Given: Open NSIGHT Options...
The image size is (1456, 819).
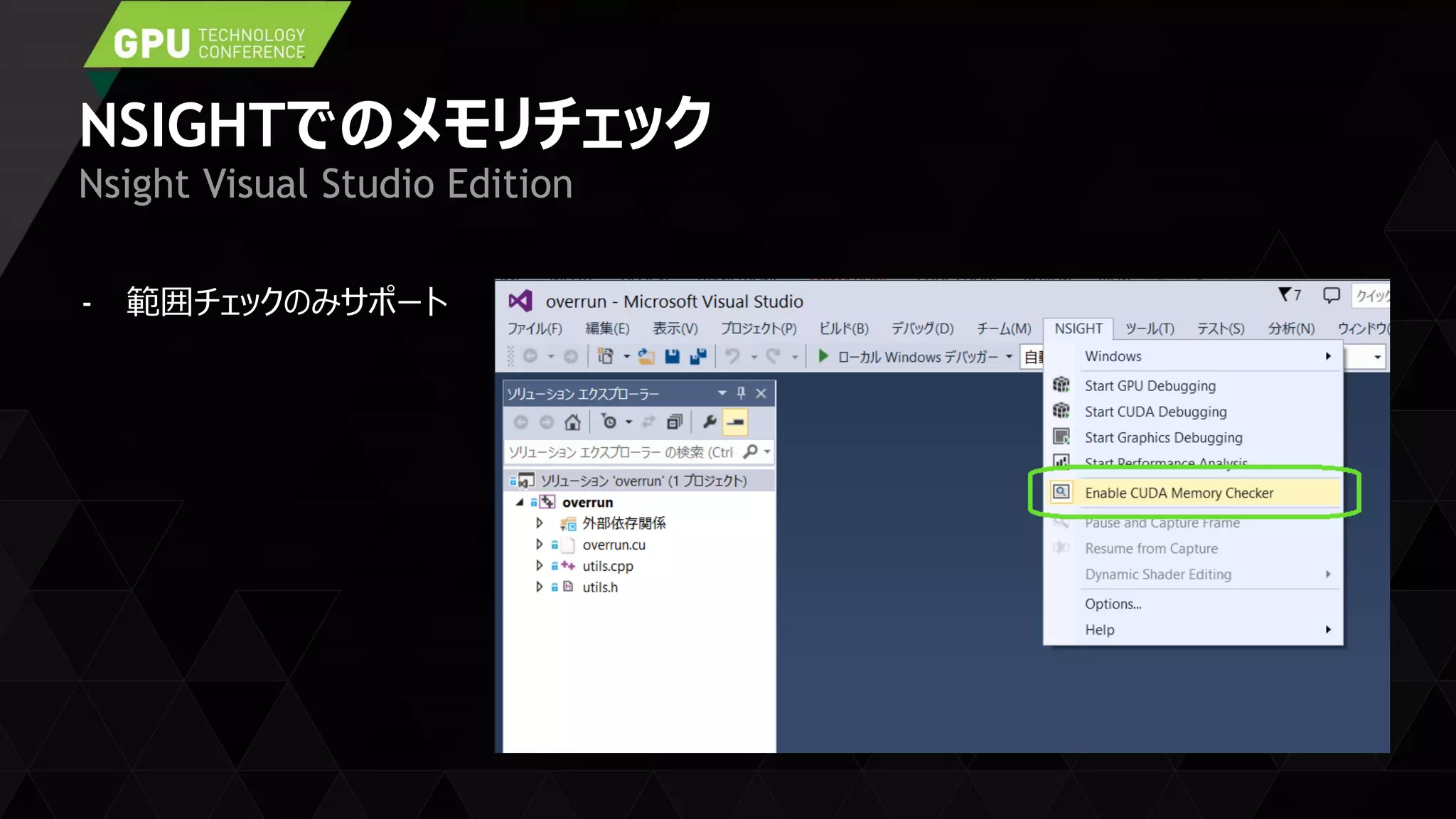Looking at the screenshot, I should click(x=1194, y=604).
